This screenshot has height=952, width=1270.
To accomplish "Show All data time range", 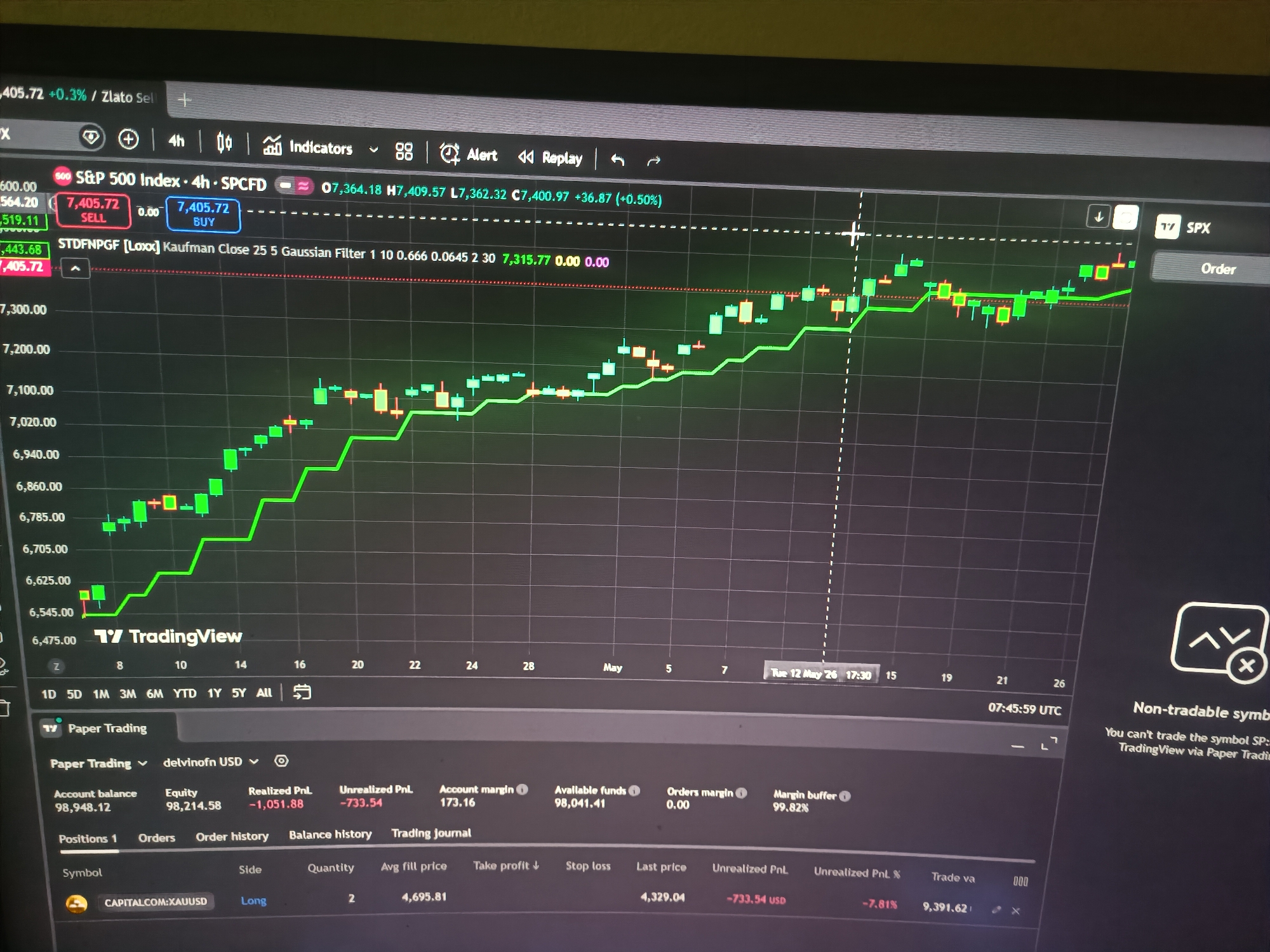I will pyautogui.click(x=264, y=692).
